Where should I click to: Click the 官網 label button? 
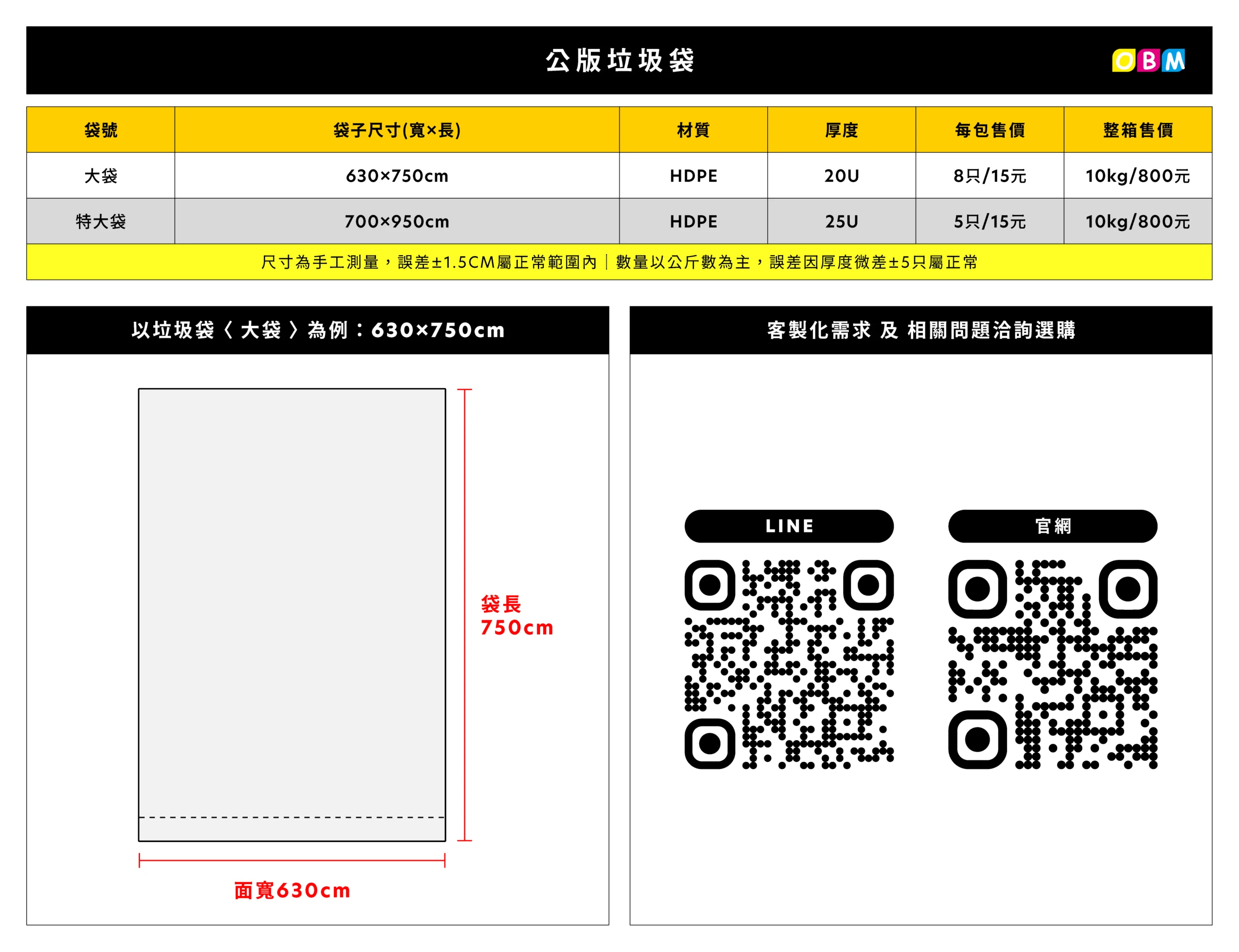click(x=1053, y=526)
